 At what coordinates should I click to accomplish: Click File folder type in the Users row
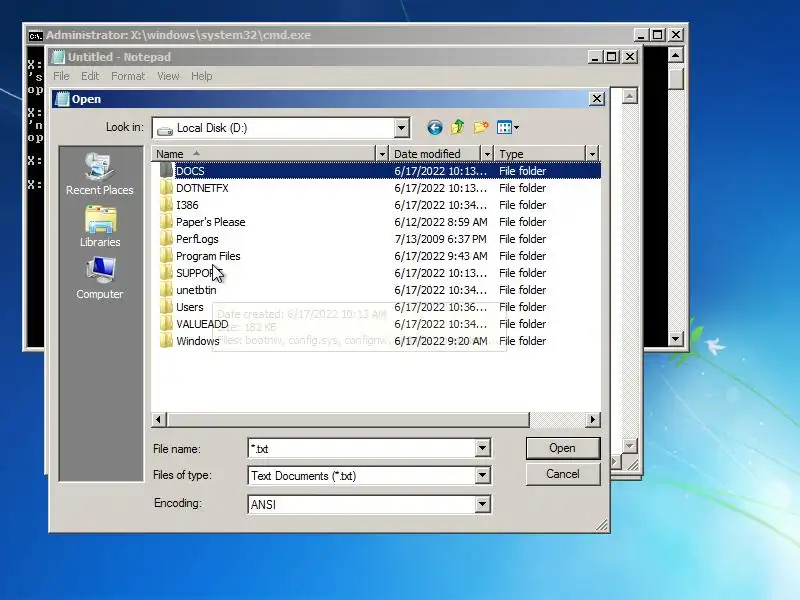pos(522,307)
